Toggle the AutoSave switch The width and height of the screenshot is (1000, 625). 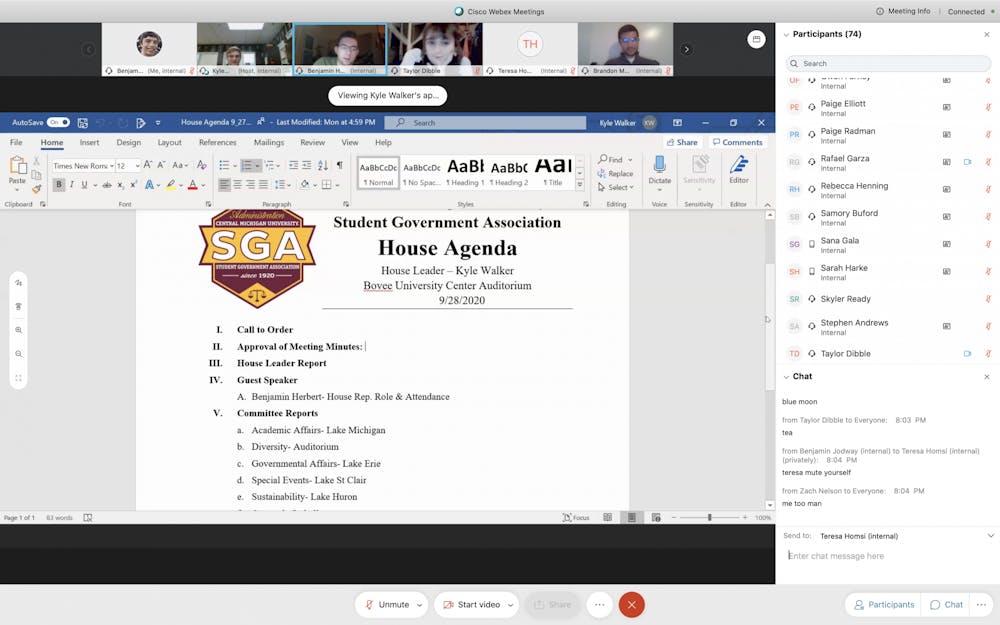point(58,123)
